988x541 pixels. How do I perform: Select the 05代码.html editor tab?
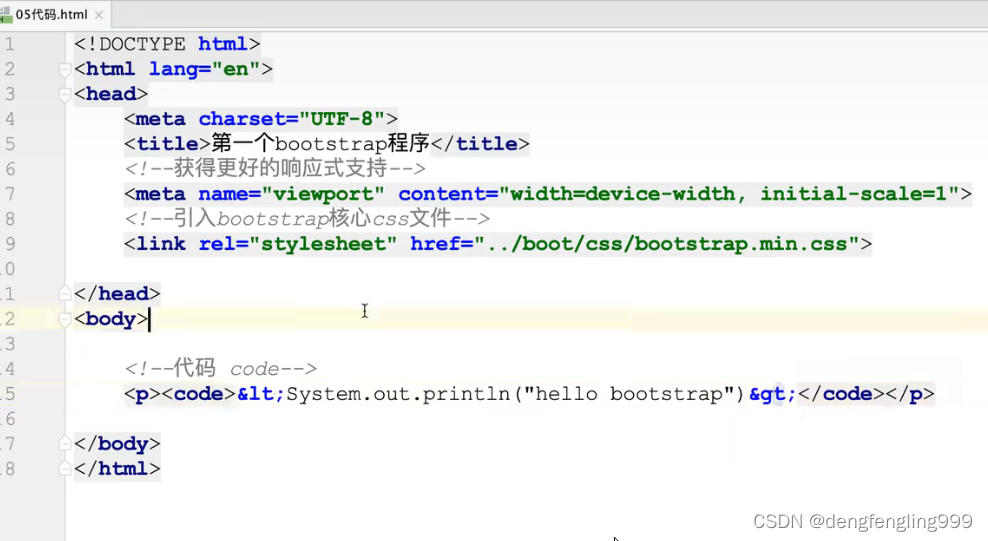coord(54,14)
